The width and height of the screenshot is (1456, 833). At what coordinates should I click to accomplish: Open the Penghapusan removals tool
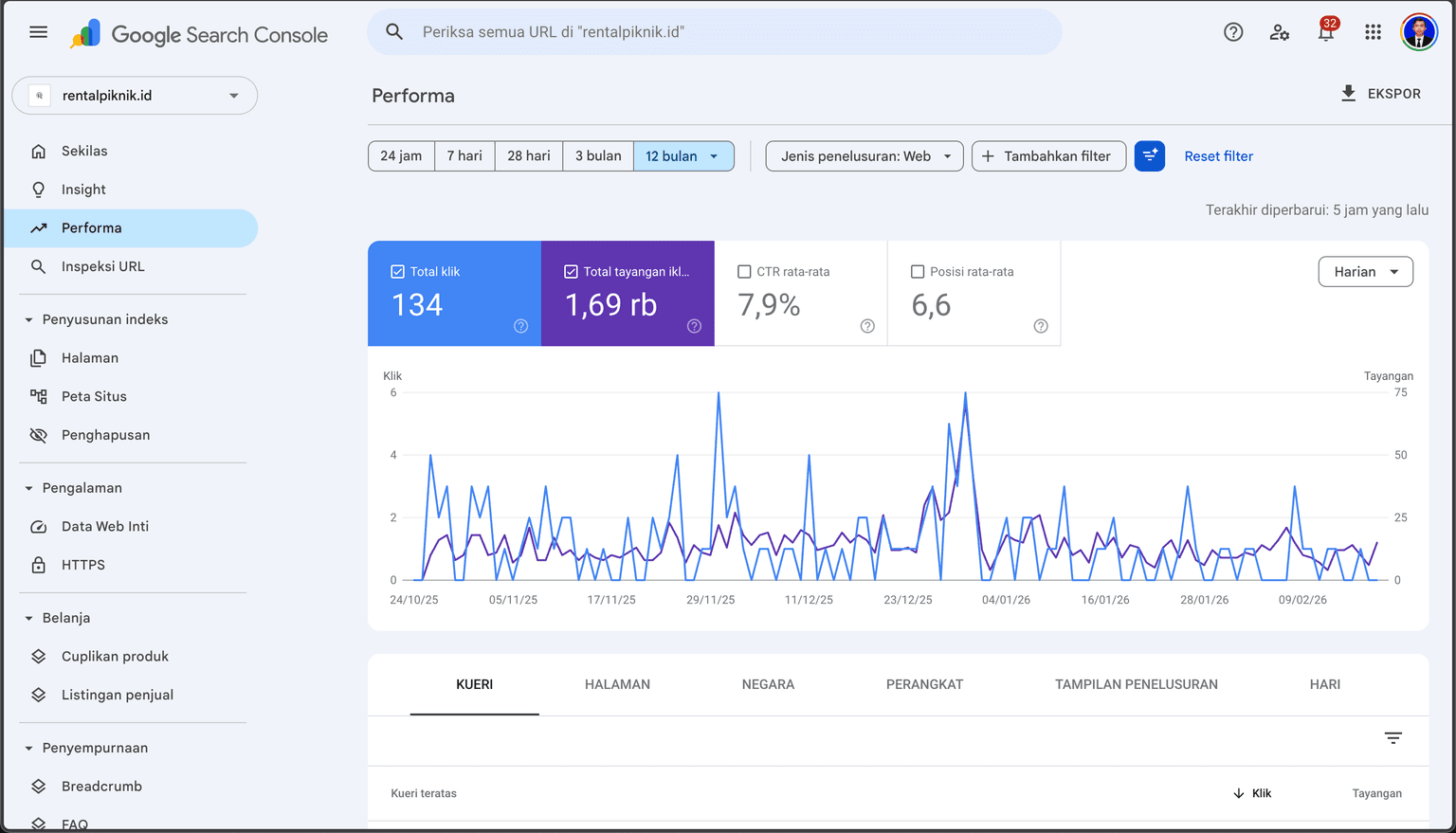[x=104, y=434]
